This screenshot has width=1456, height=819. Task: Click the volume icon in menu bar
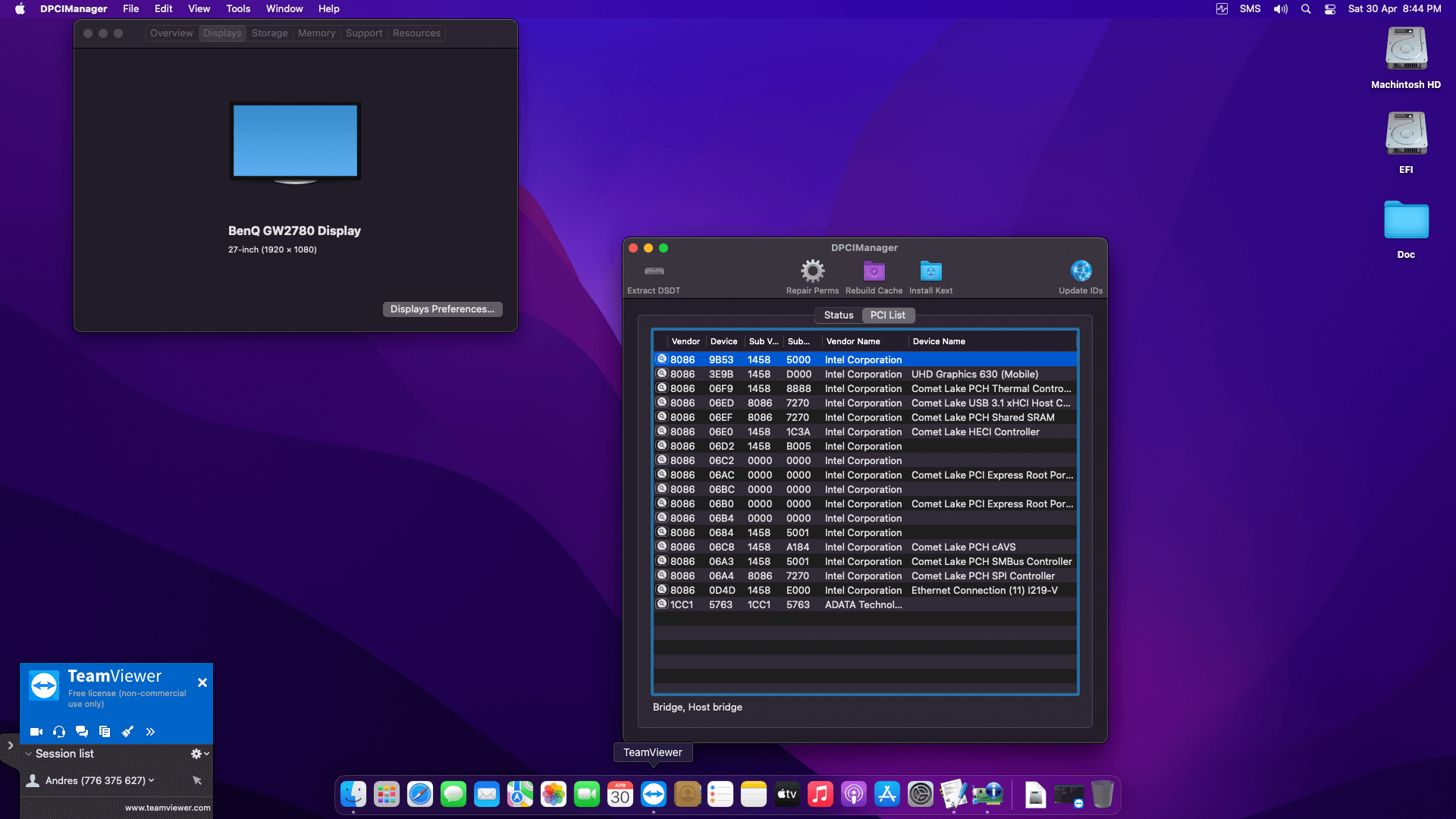click(1281, 9)
